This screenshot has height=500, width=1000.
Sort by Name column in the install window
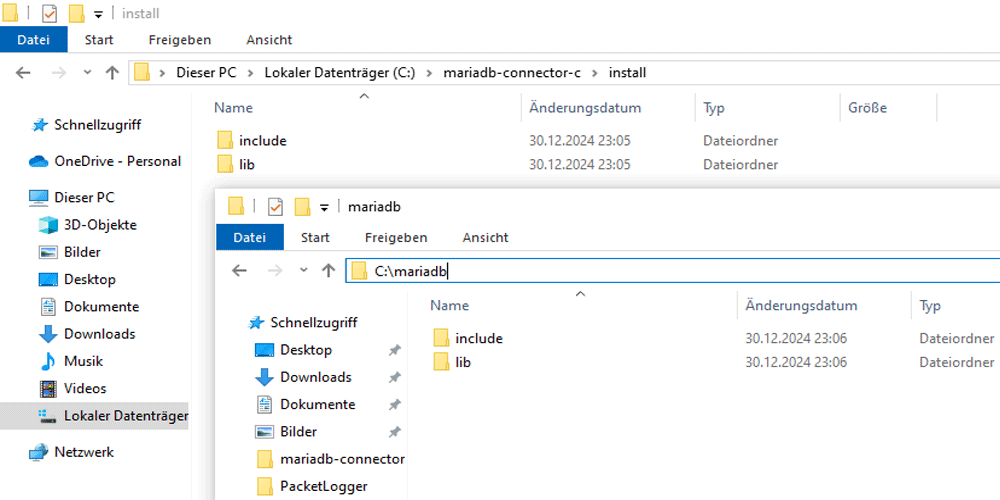click(x=233, y=108)
